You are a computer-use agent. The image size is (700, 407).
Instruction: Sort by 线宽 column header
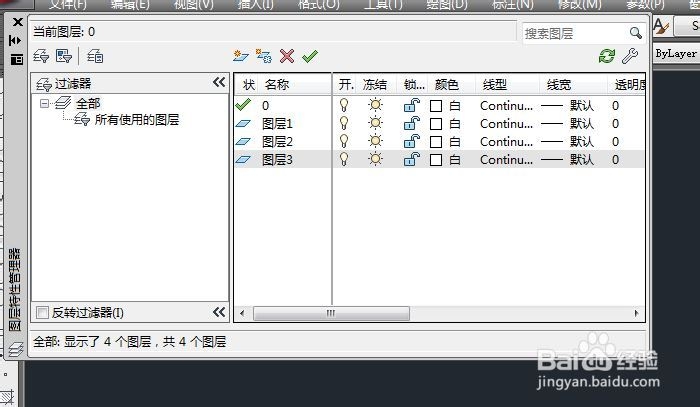[573, 84]
